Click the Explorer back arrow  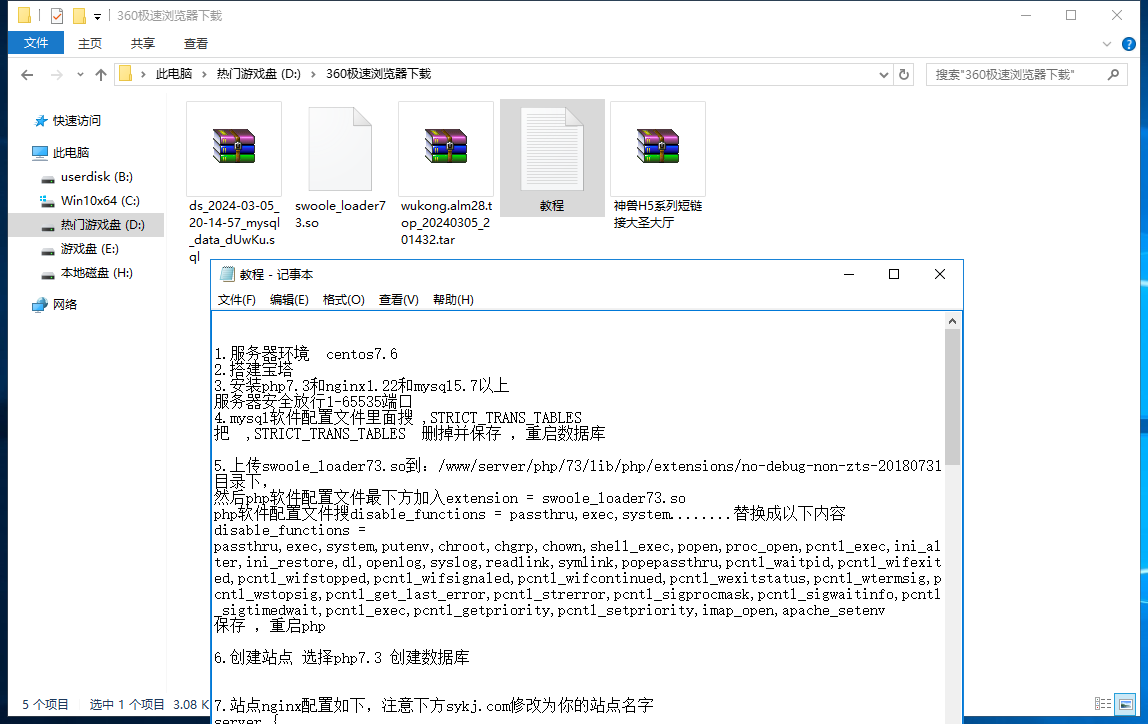[27, 75]
